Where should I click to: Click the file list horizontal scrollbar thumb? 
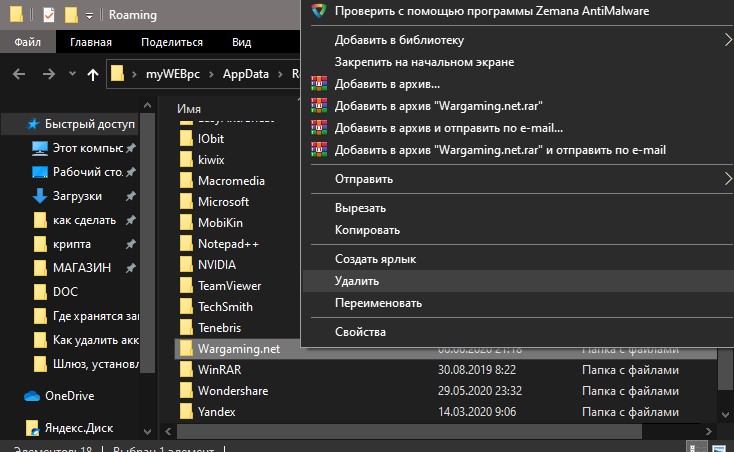tap(409, 431)
